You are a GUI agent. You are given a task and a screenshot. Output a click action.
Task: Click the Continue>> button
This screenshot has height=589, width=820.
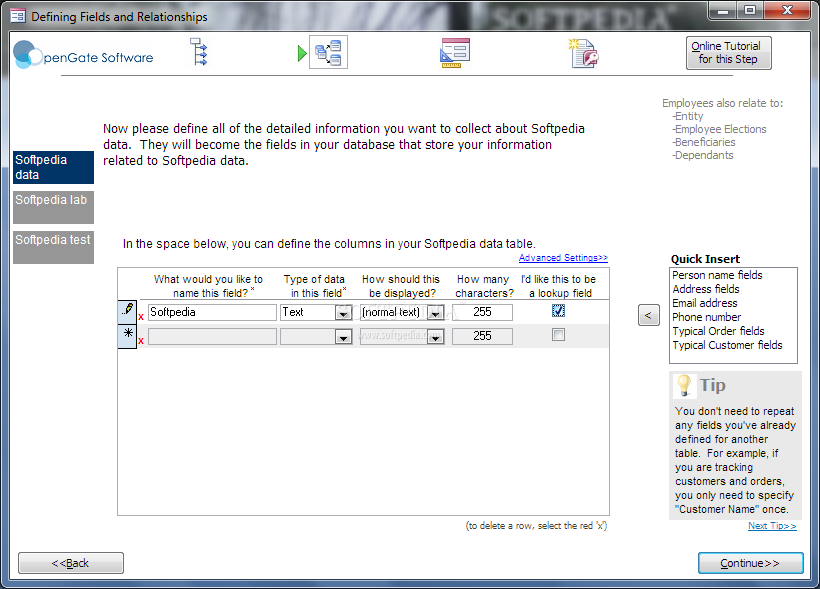tap(750, 563)
